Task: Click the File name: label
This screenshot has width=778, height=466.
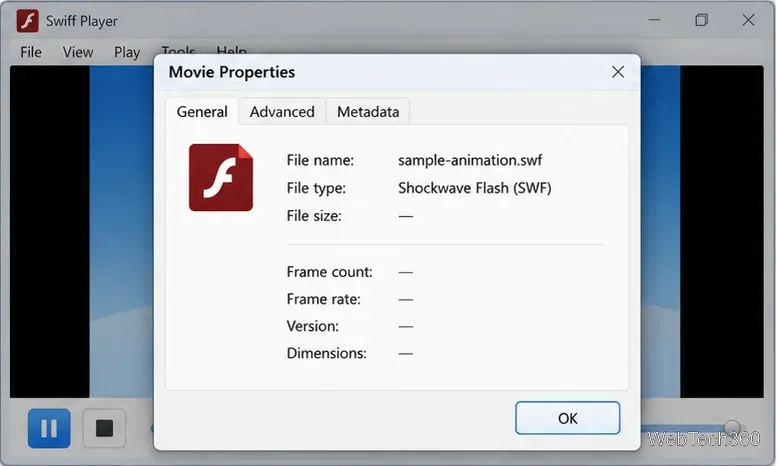Action: [x=320, y=160]
